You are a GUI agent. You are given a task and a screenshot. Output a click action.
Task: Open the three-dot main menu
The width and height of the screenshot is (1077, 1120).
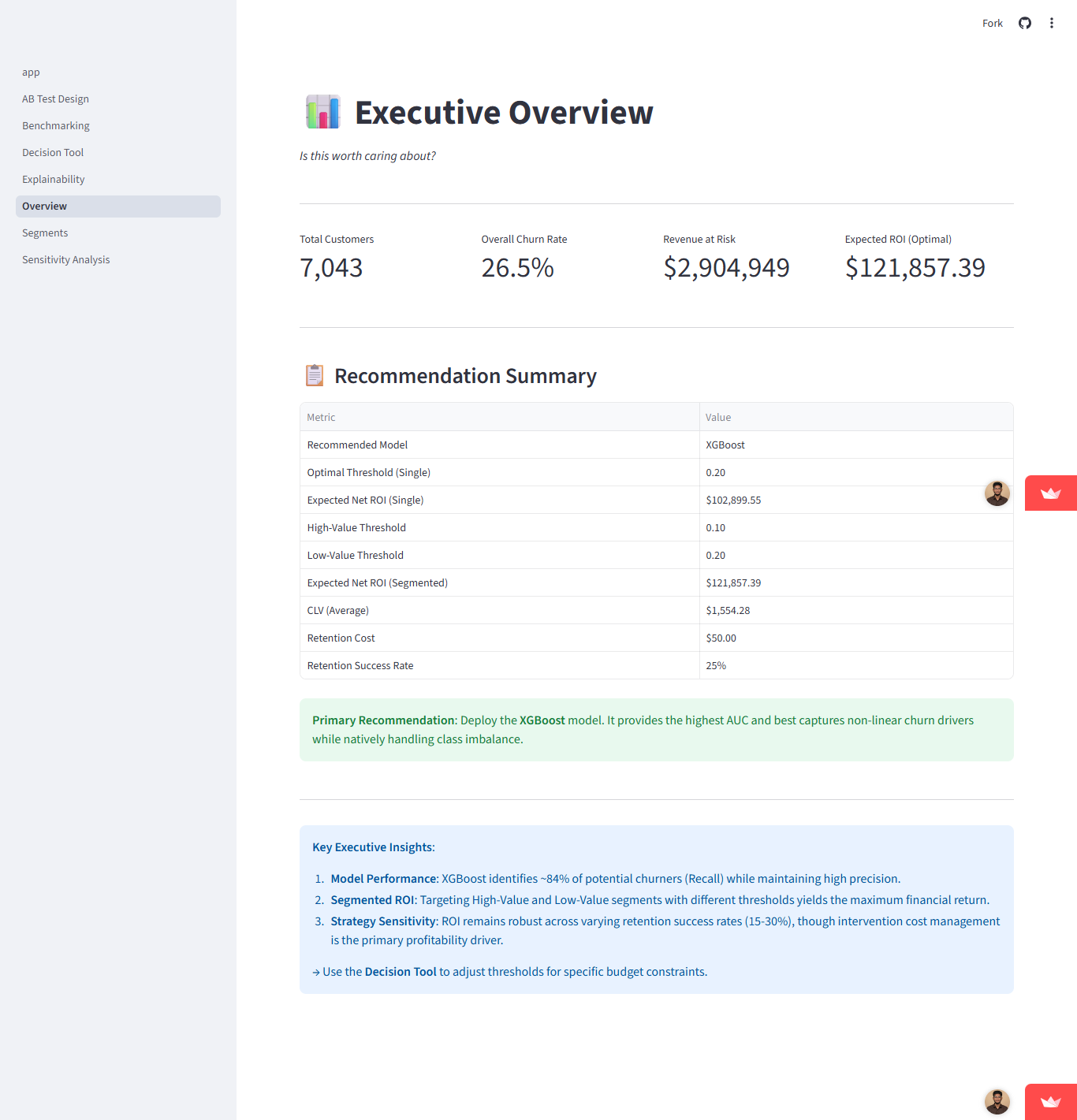tap(1052, 23)
